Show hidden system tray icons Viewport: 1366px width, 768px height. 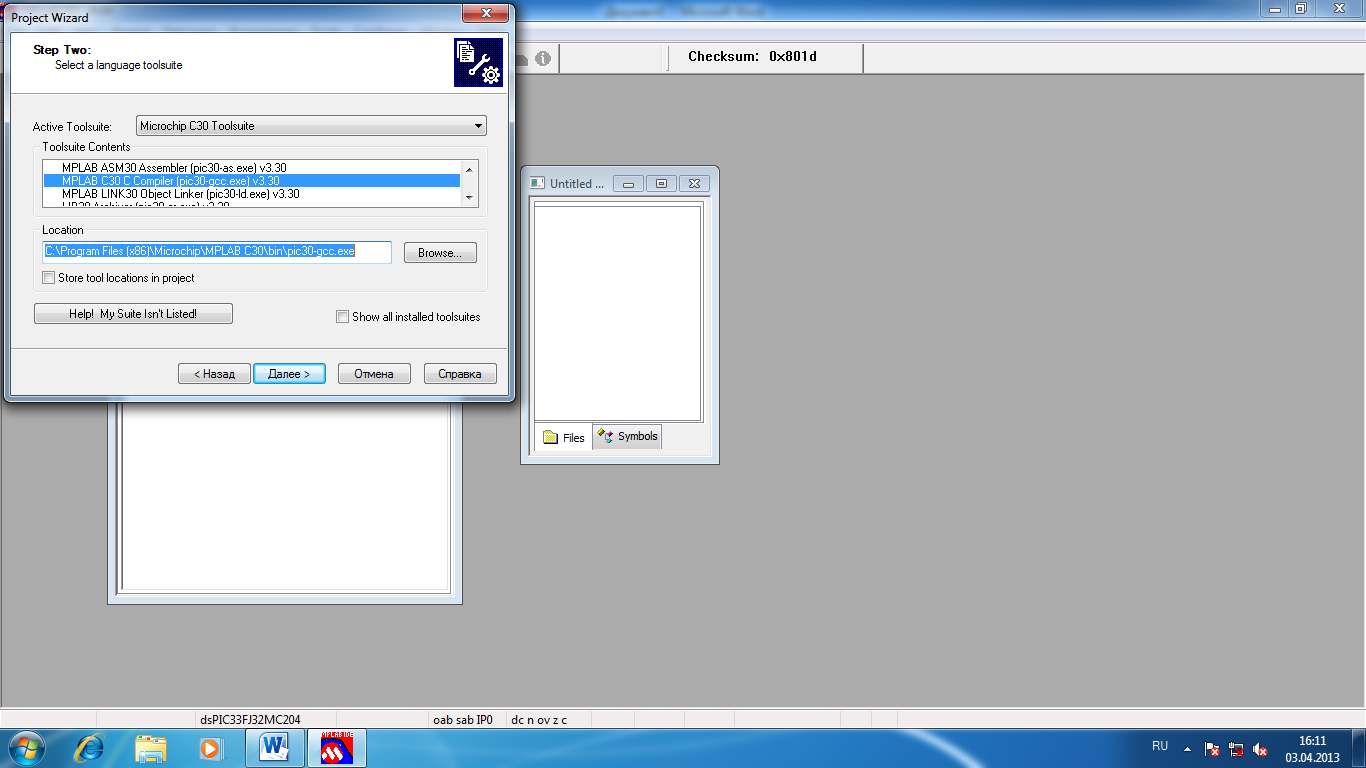point(1187,748)
